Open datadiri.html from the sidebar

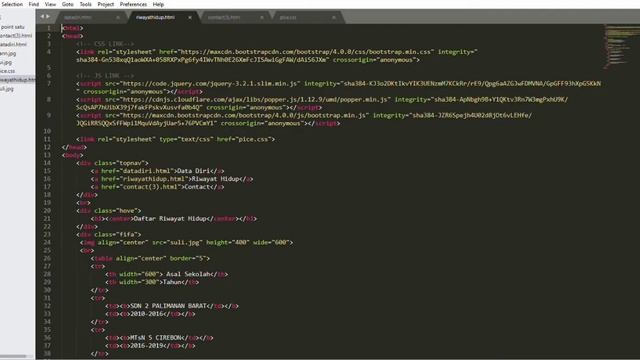[x=13, y=44]
